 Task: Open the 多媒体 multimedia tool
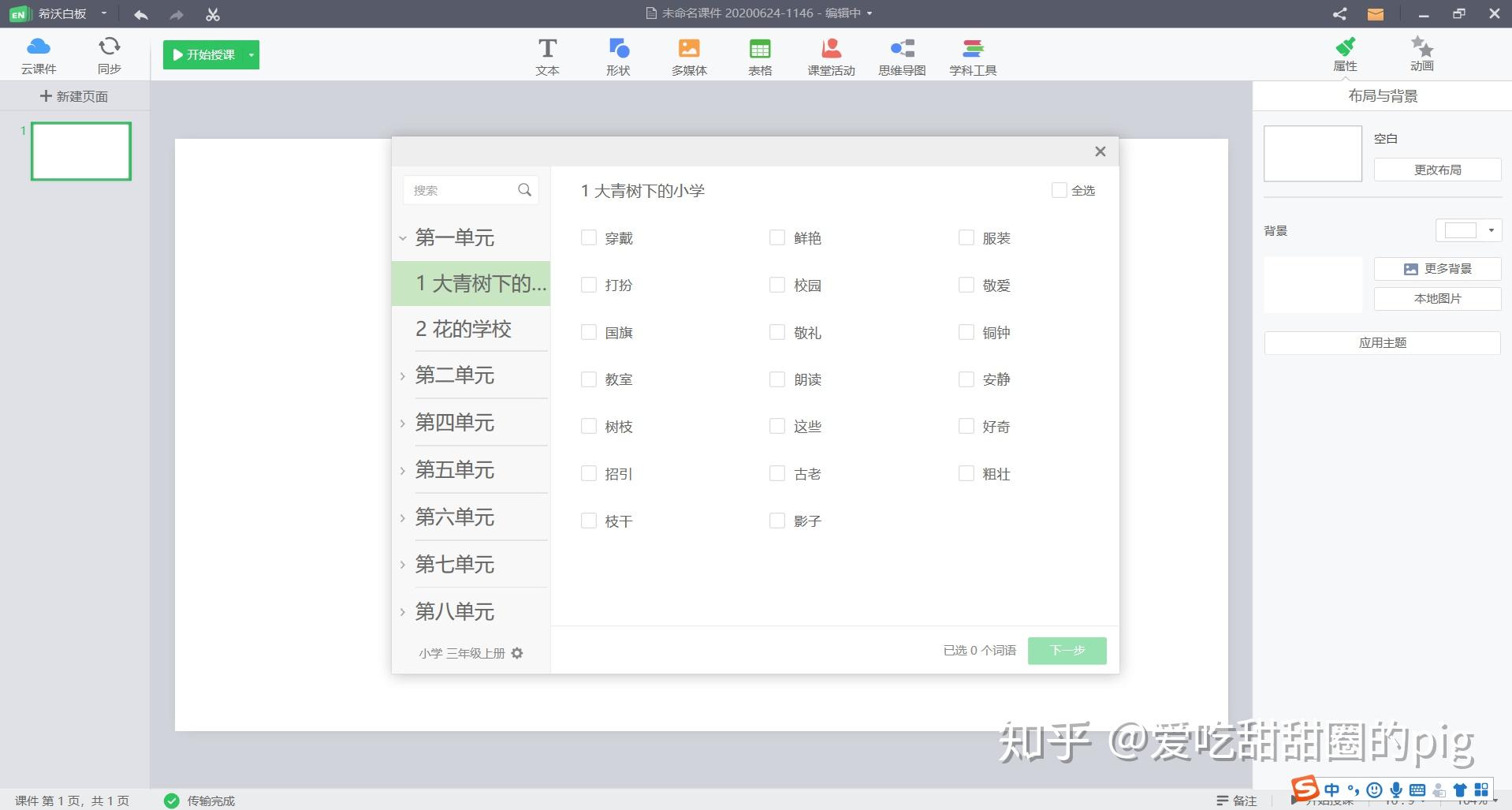coord(689,57)
